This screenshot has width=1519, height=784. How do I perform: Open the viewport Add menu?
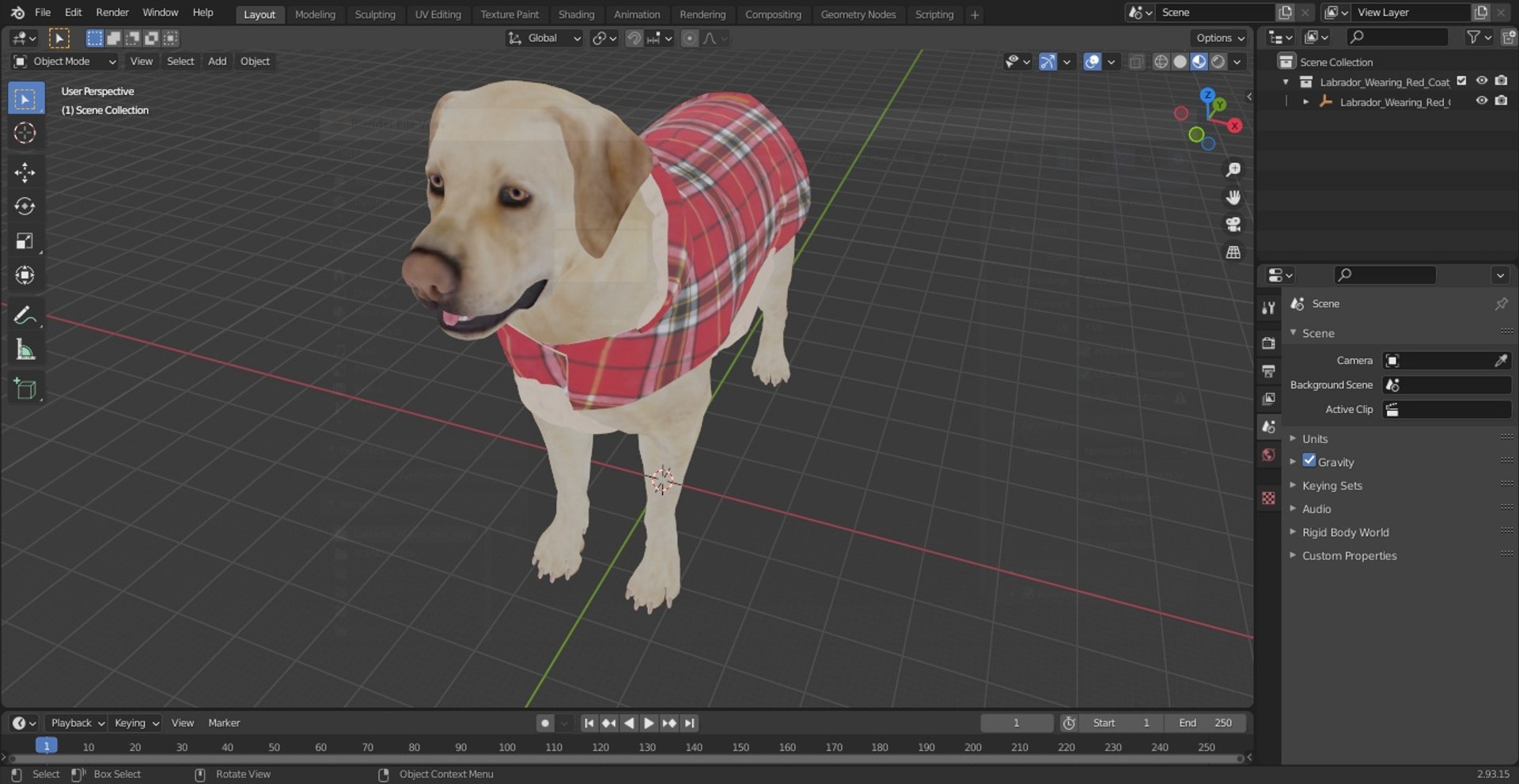[217, 62]
